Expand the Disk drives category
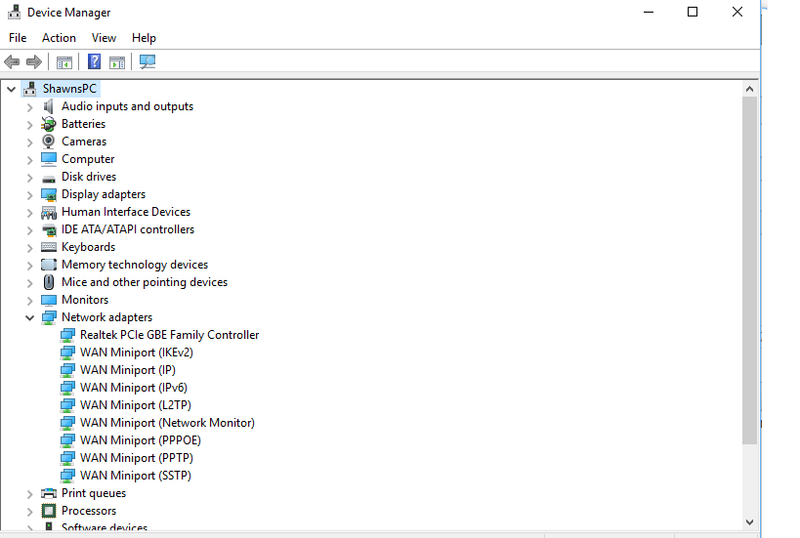This screenshot has height=538, width=800. coord(30,178)
